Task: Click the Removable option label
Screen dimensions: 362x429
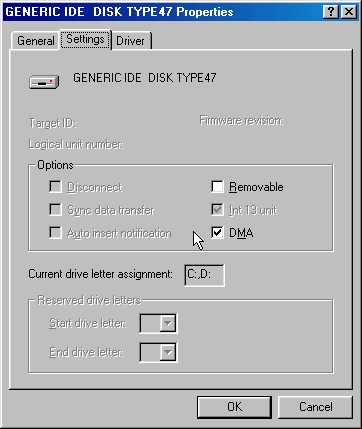Action: [x=256, y=187]
